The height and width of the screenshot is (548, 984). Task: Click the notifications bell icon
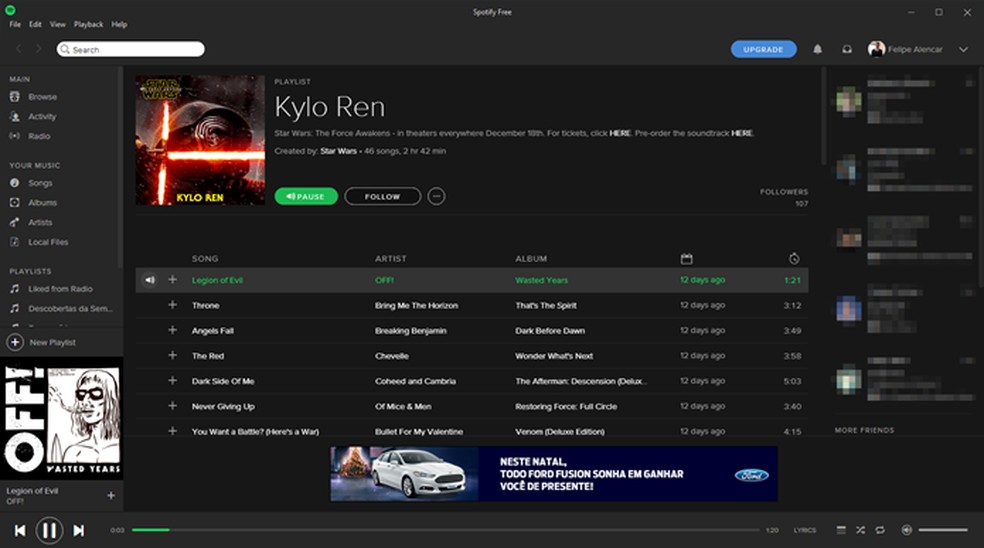818,49
